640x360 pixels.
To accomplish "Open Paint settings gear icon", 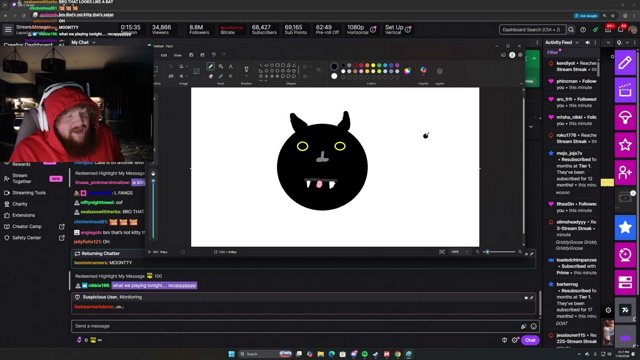I will pos(520,55).
